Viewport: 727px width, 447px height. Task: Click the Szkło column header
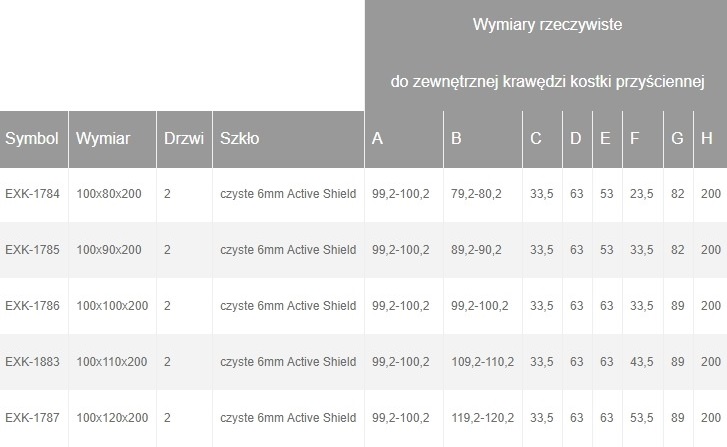(x=240, y=139)
